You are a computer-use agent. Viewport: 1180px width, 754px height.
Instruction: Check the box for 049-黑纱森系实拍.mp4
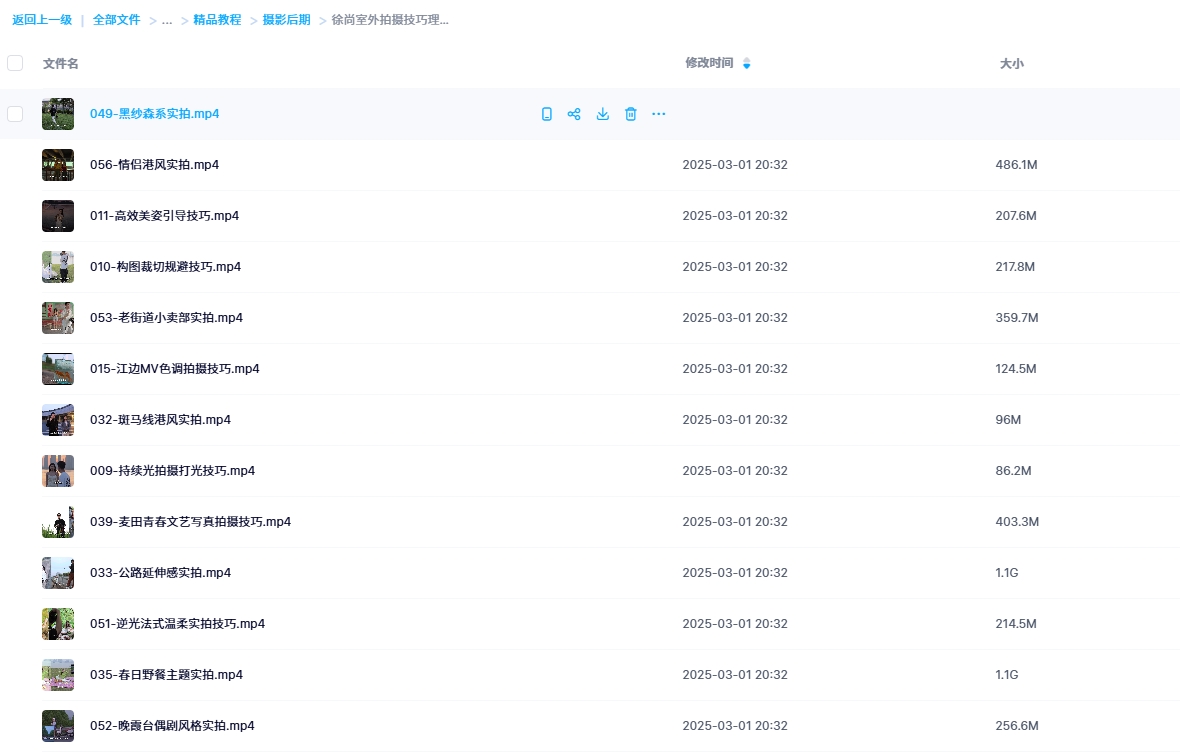[x=15, y=114]
